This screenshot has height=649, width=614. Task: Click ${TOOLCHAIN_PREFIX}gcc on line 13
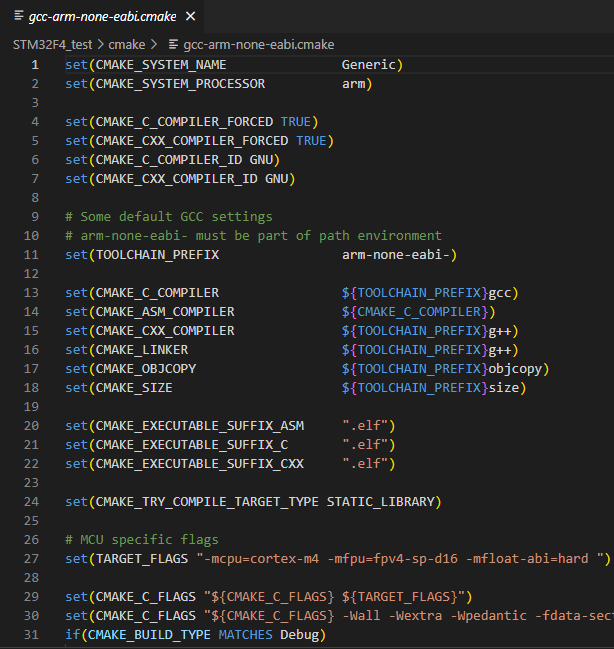(426, 293)
